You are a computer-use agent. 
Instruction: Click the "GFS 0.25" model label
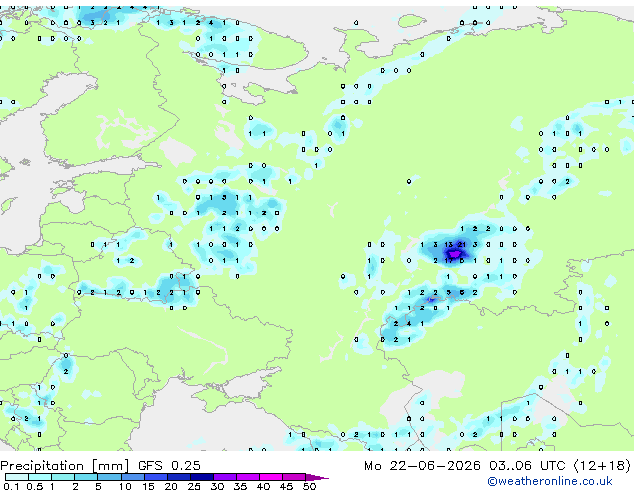tap(169, 465)
